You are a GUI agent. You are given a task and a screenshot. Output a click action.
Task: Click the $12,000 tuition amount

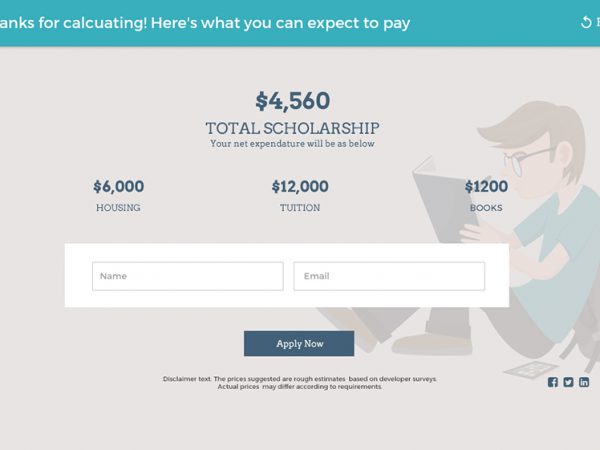[x=300, y=186]
